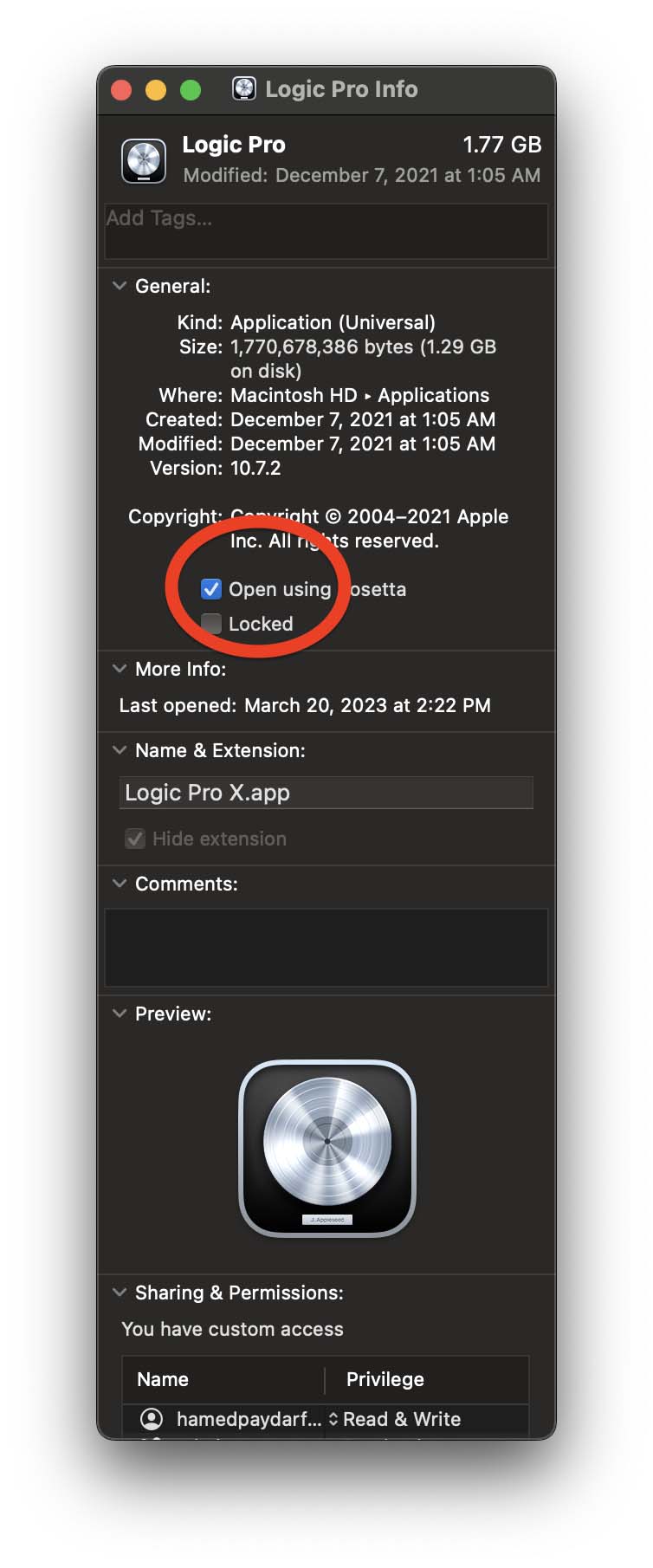
Task: Toggle the Hide extension checkbox
Action: [135, 839]
